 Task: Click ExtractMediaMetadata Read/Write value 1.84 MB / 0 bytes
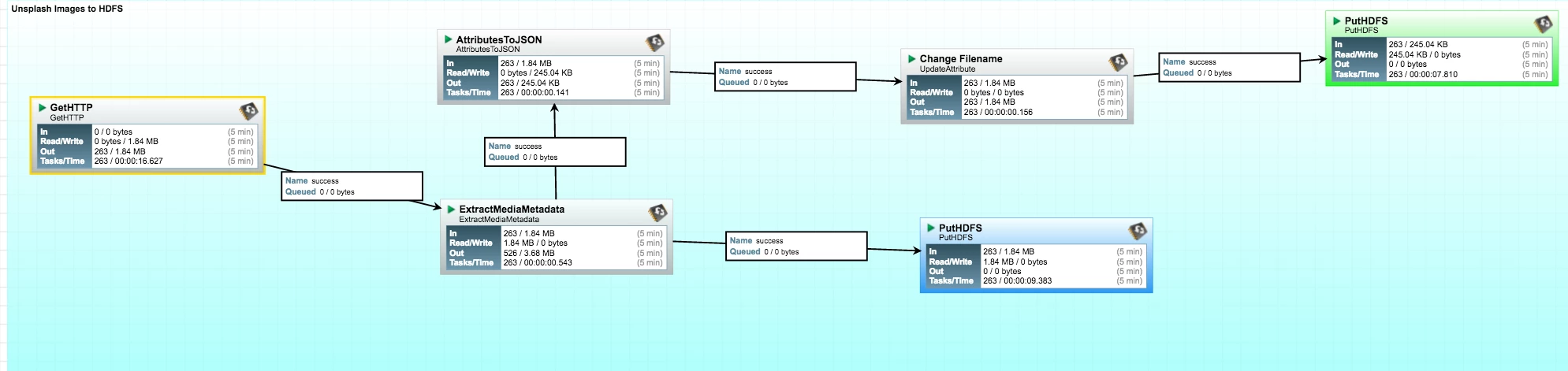535,243
